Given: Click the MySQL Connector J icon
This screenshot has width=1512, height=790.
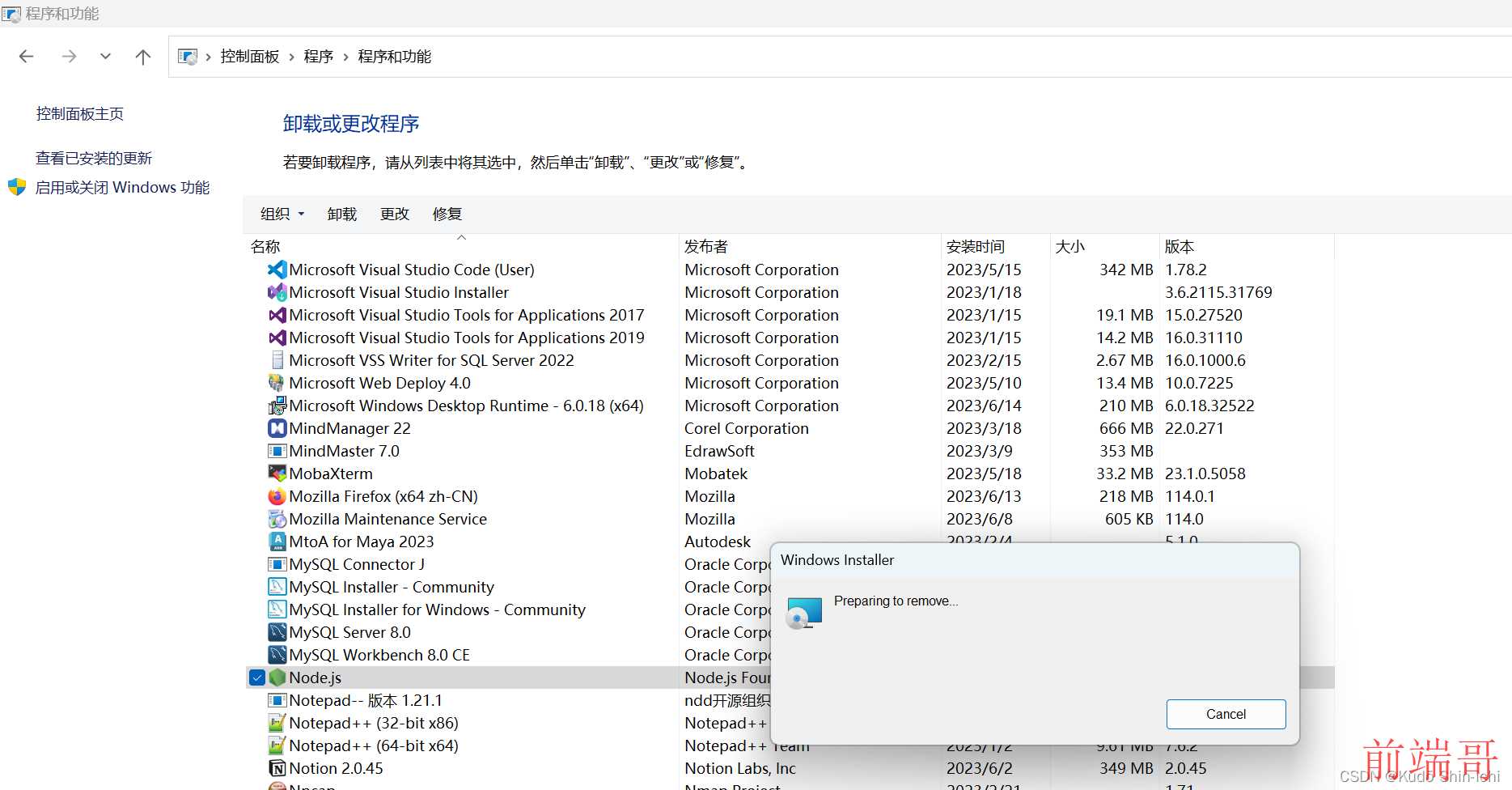Looking at the screenshot, I should (277, 564).
